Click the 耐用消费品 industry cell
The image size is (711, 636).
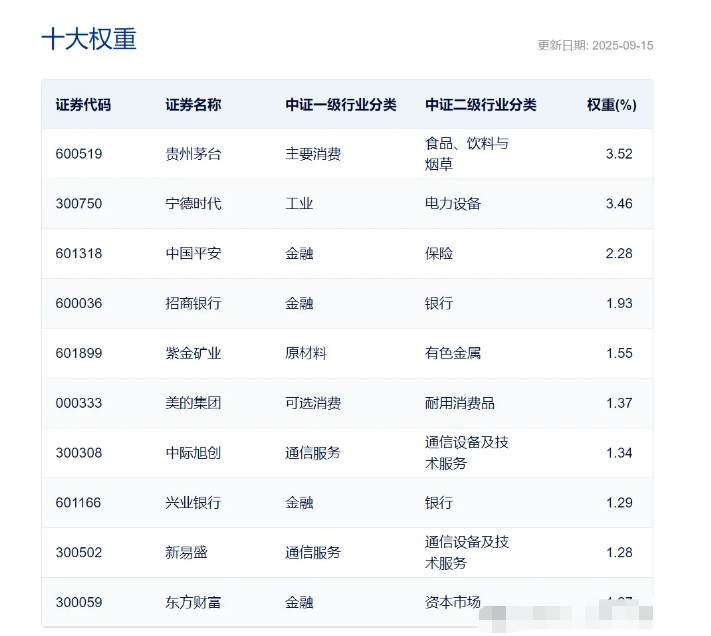[x=460, y=403]
